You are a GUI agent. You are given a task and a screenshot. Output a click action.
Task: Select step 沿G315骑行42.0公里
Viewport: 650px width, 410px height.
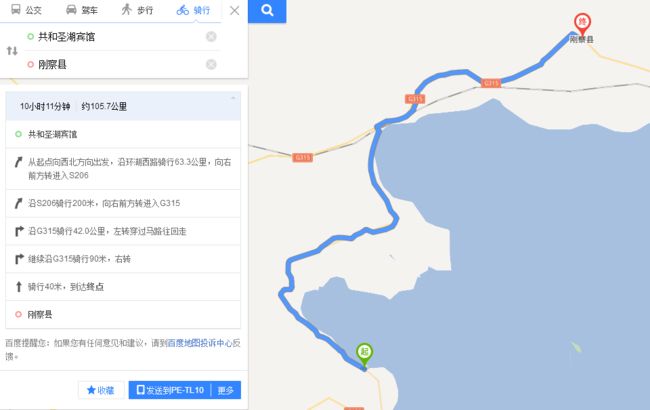pos(123,231)
